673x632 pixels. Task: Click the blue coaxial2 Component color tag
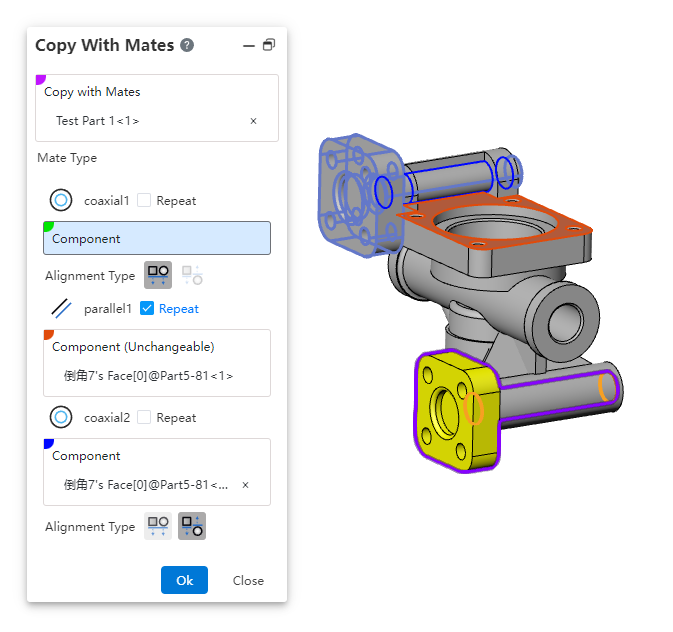(x=48, y=443)
